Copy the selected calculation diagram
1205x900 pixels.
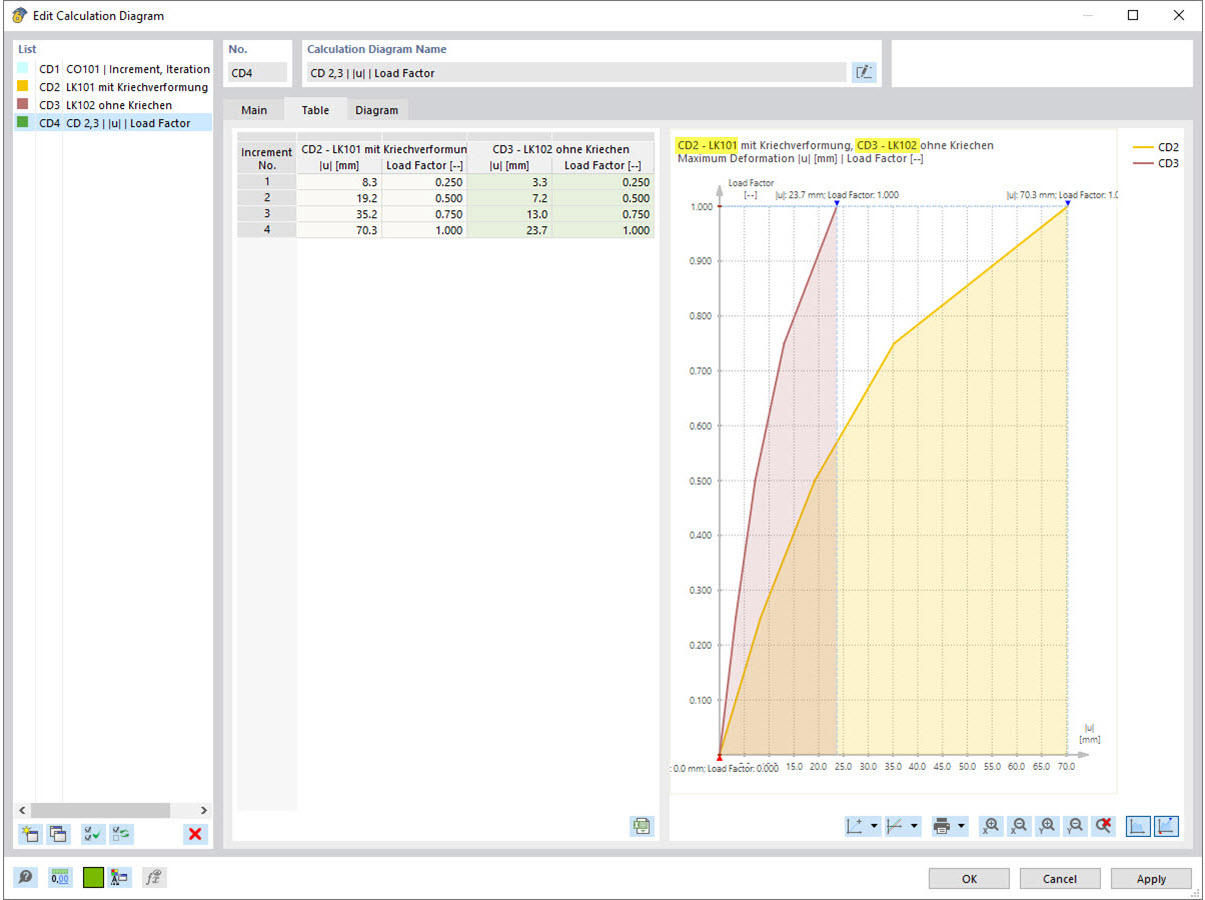pos(58,834)
